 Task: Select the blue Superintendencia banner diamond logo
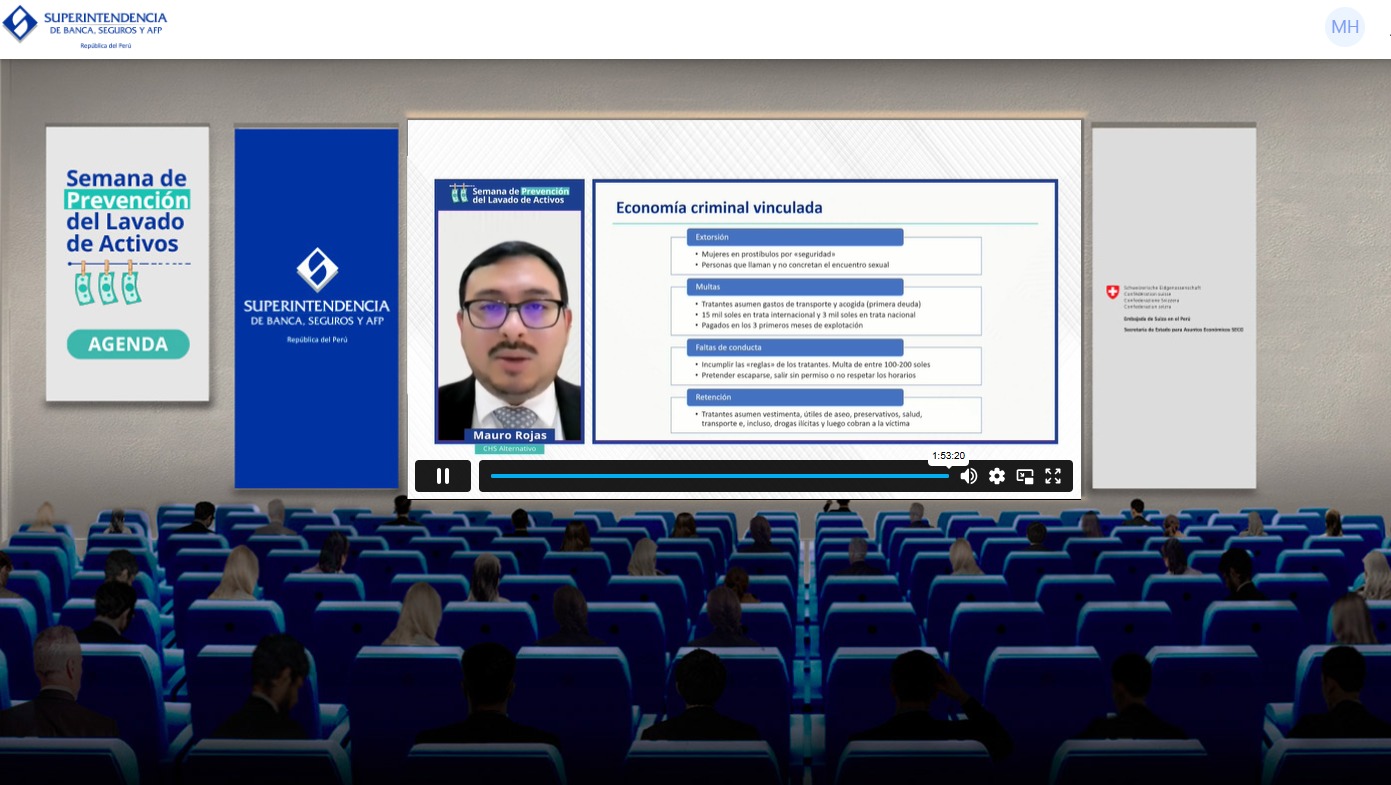(x=317, y=270)
